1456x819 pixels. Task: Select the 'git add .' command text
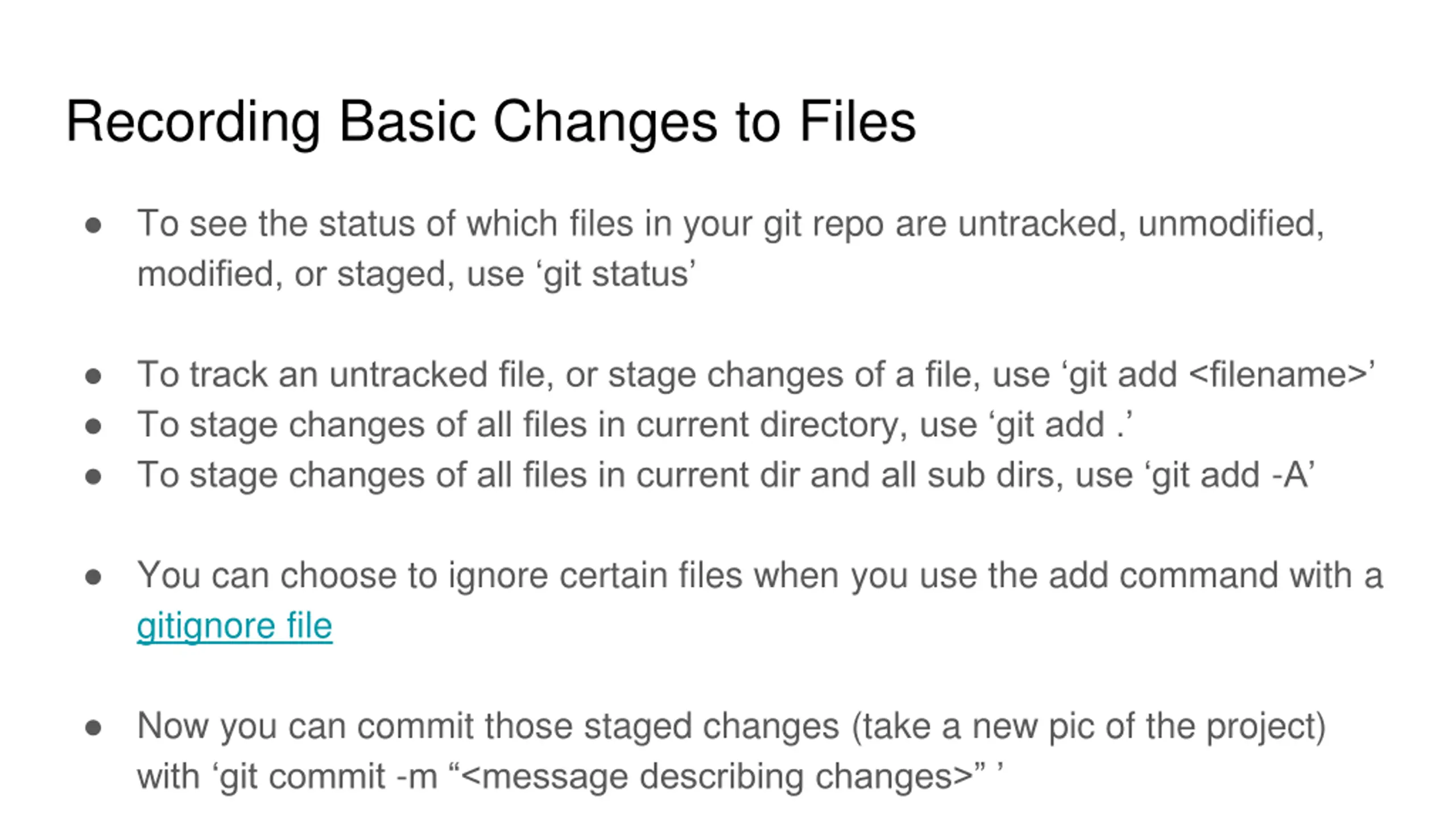point(1061,425)
